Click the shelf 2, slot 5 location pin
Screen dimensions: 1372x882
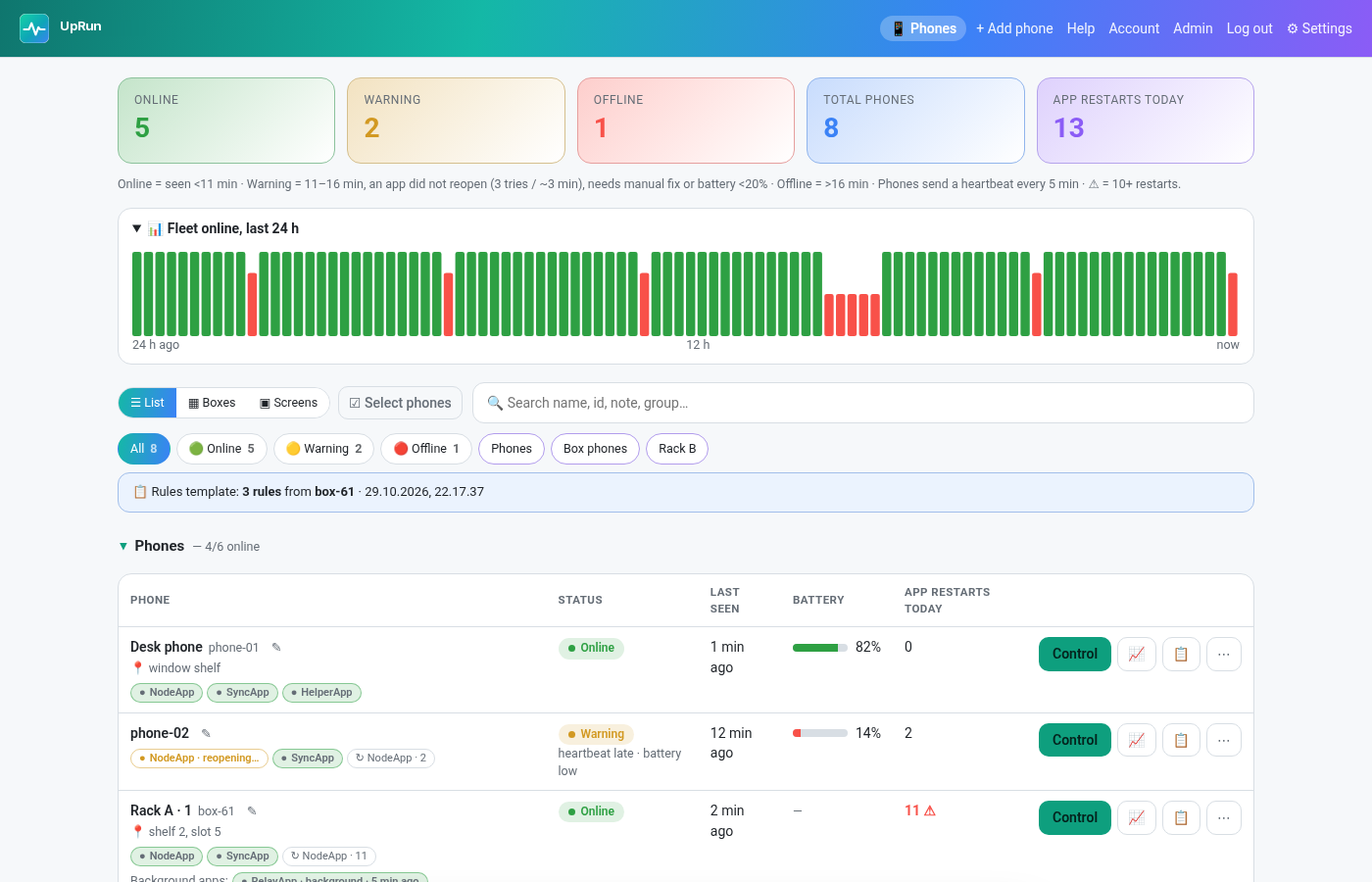coord(137,831)
